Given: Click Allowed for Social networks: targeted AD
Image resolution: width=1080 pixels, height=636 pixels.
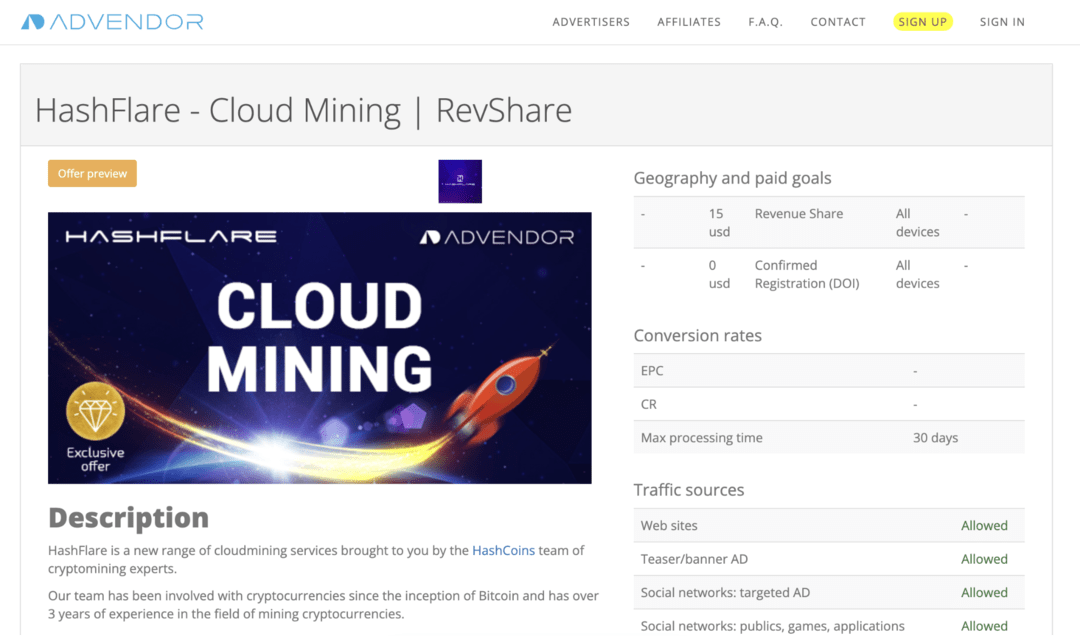Looking at the screenshot, I should click(x=984, y=592).
